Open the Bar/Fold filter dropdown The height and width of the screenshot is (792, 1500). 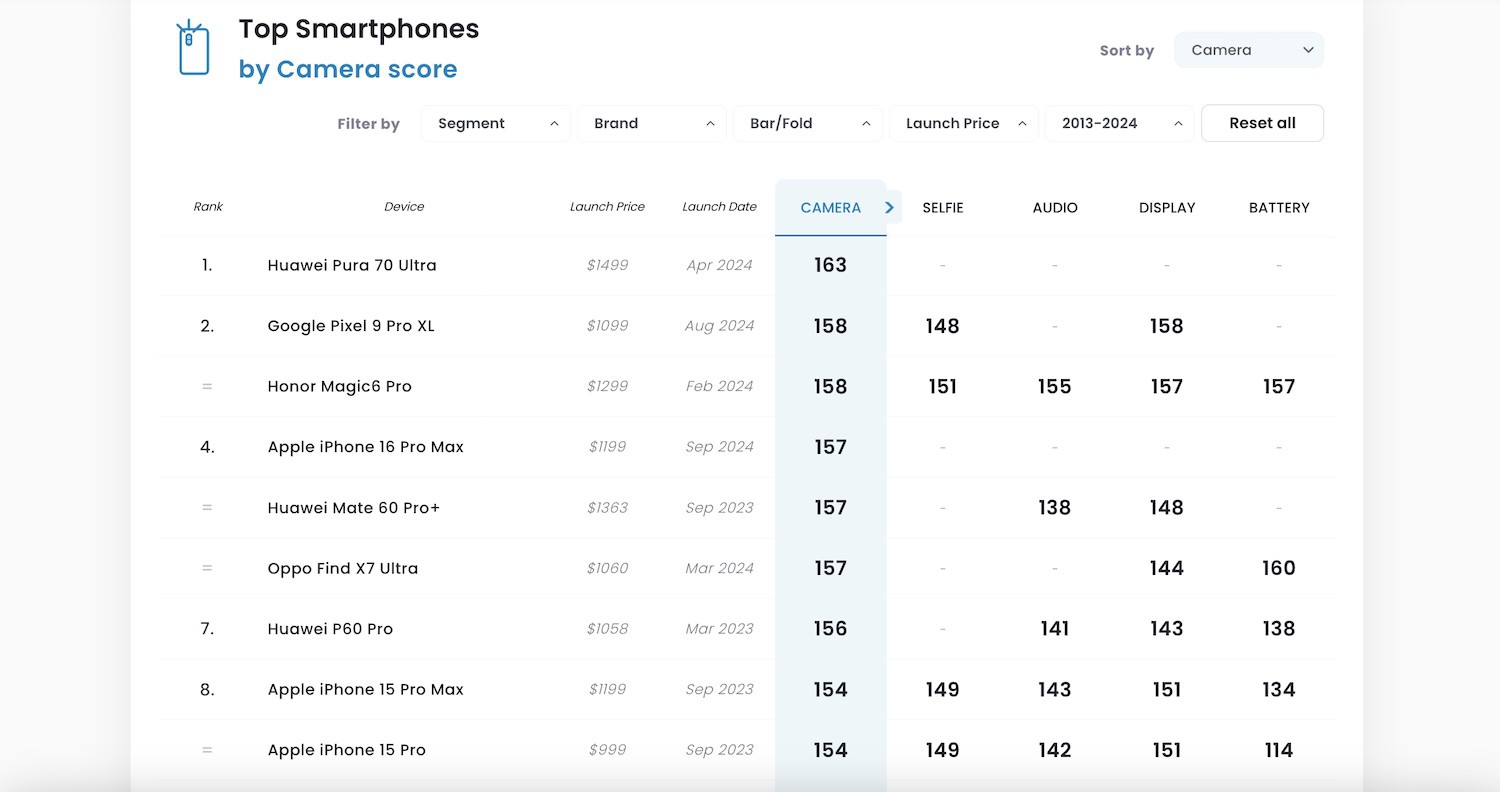808,123
